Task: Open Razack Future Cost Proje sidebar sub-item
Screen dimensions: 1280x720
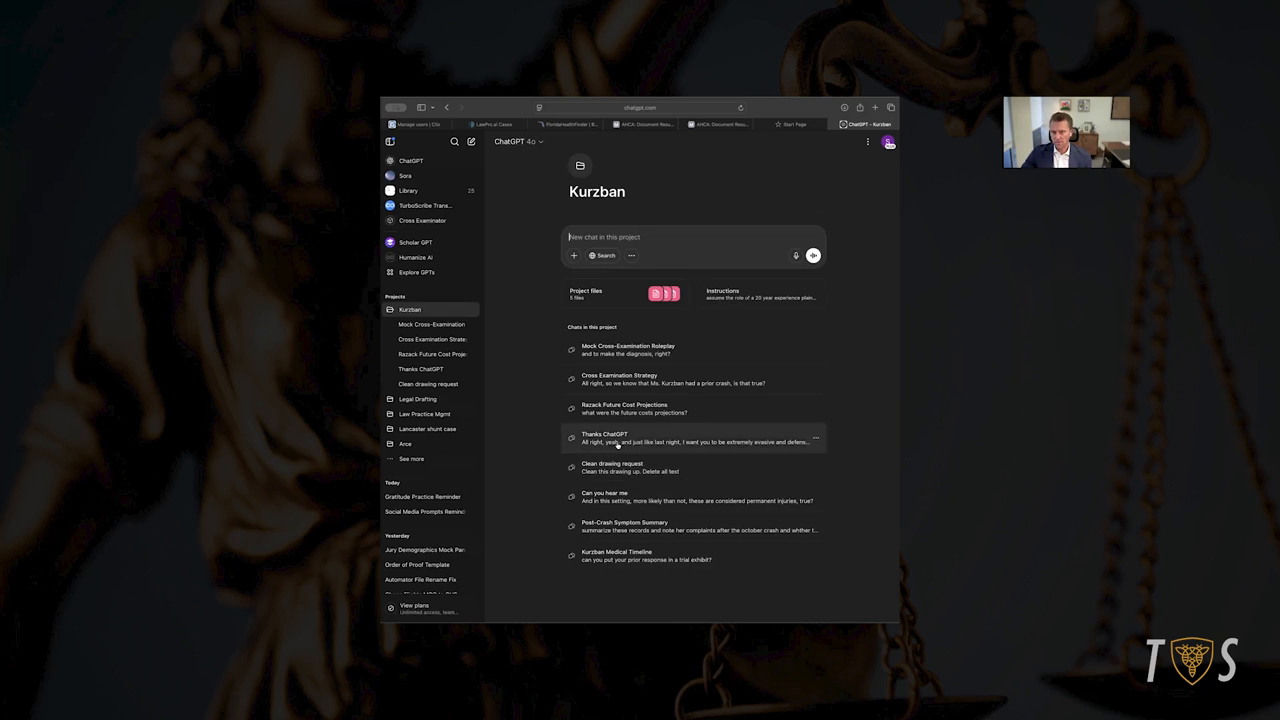Action: click(x=432, y=355)
